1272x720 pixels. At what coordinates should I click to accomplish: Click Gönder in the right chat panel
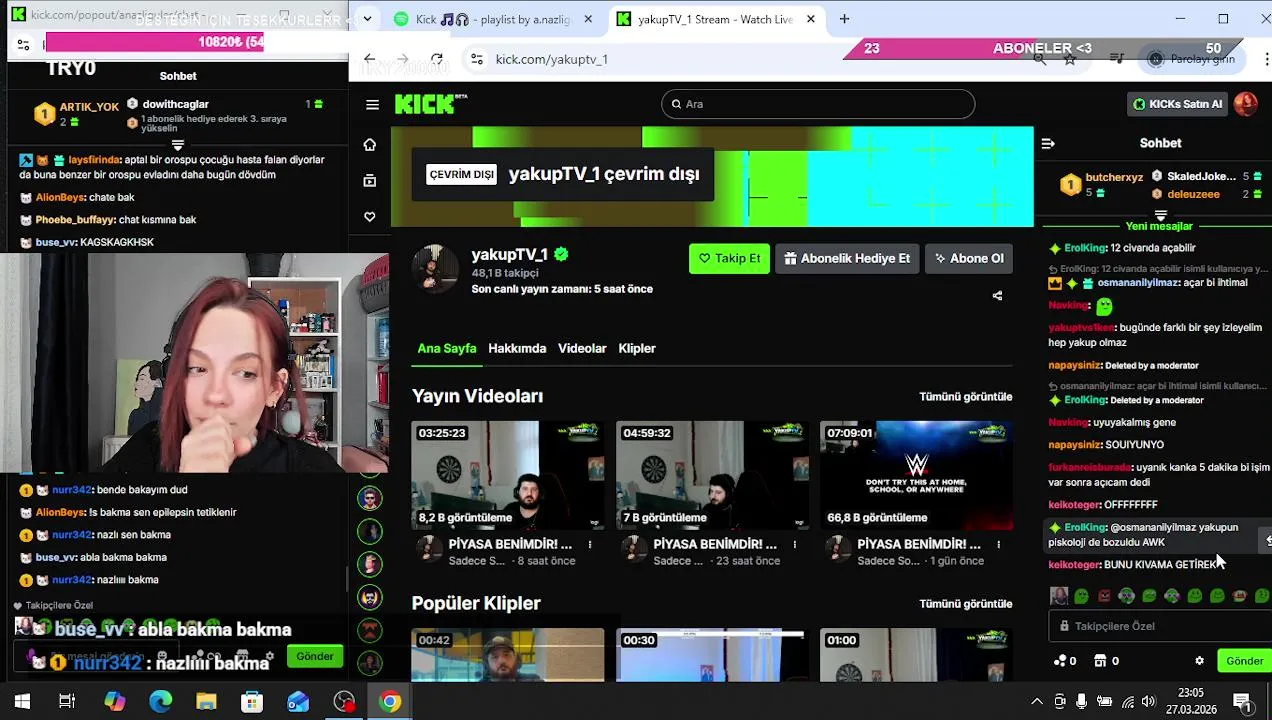[x=1245, y=661]
